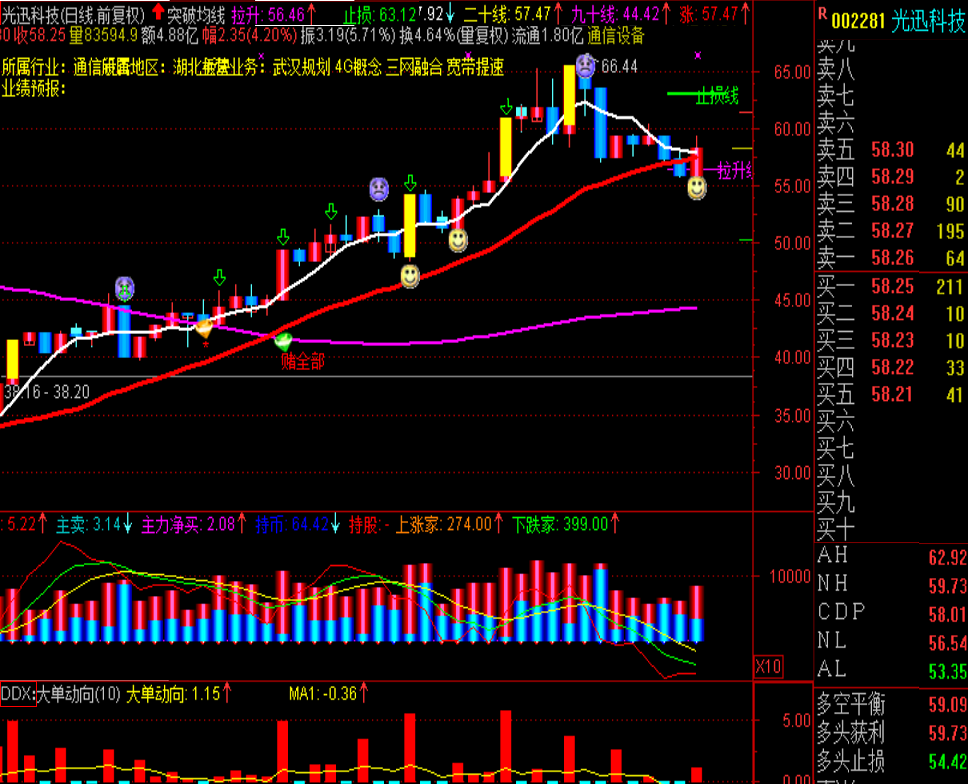Click the 多空平衡 59.09 row

pos(891,704)
